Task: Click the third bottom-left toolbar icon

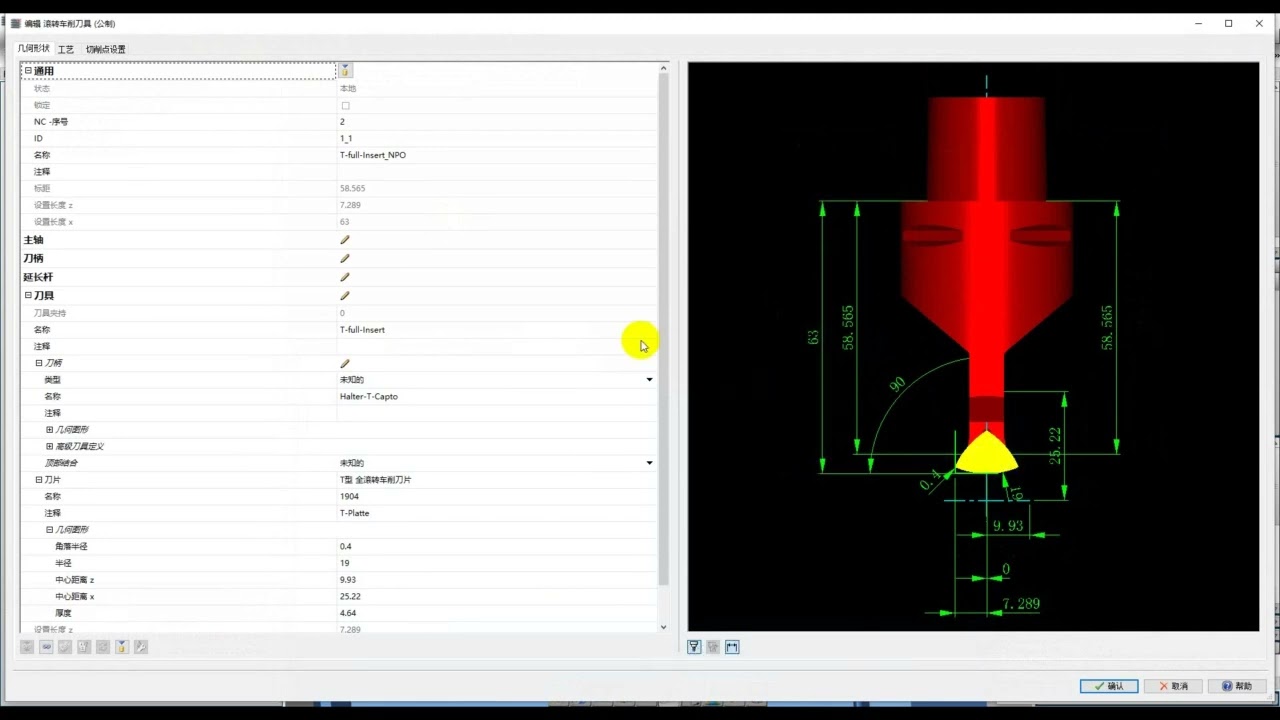Action: [65, 647]
